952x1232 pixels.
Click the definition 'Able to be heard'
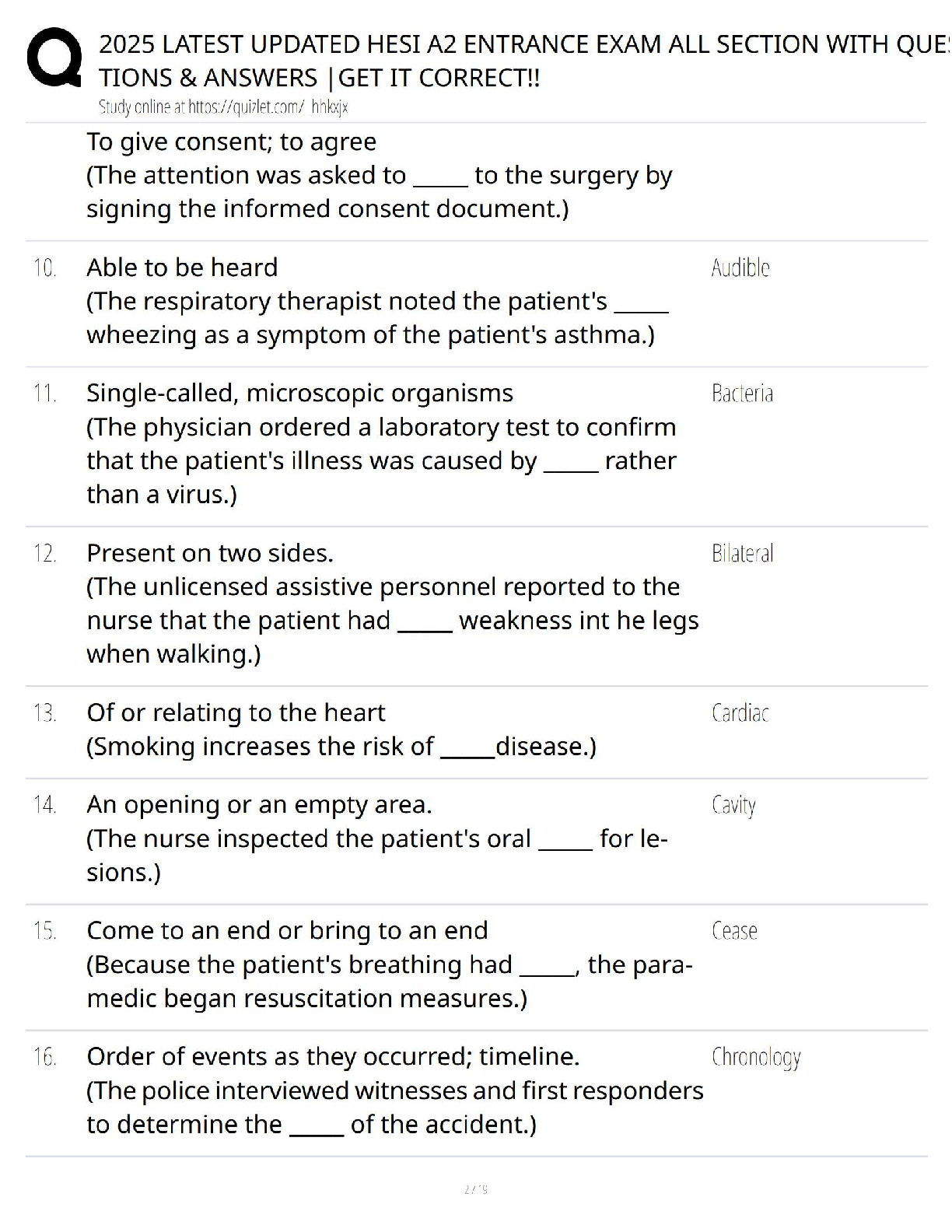(182, 268)
